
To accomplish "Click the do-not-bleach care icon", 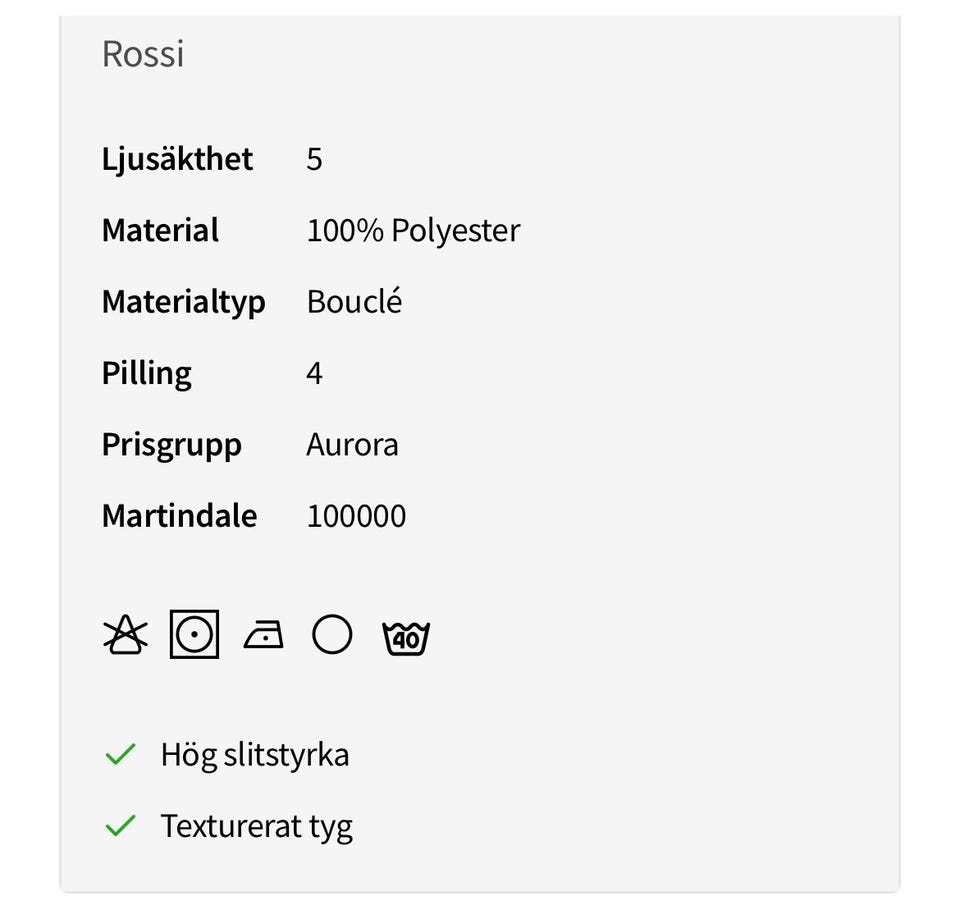I will click(126, 635).
